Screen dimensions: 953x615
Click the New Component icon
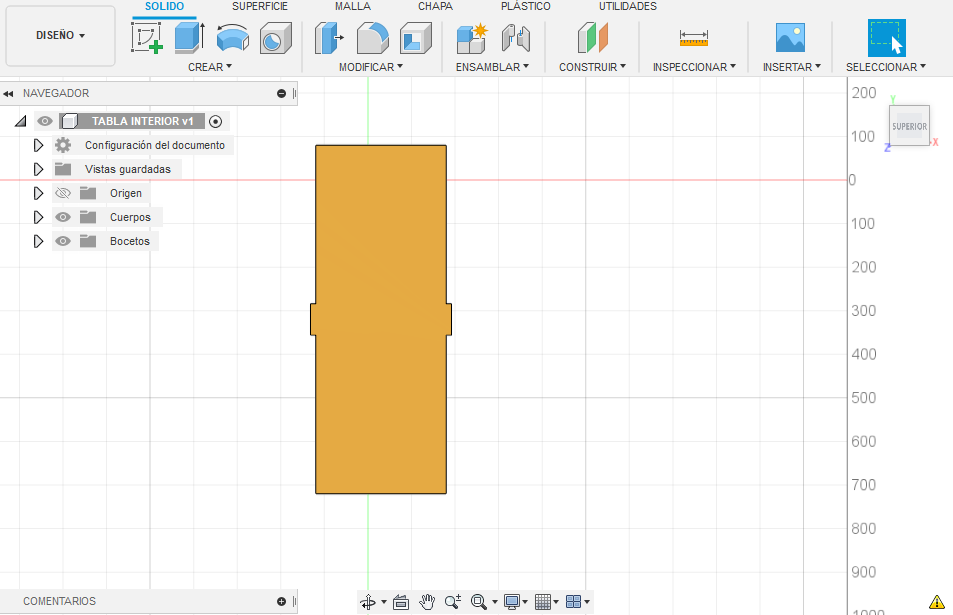472,38
